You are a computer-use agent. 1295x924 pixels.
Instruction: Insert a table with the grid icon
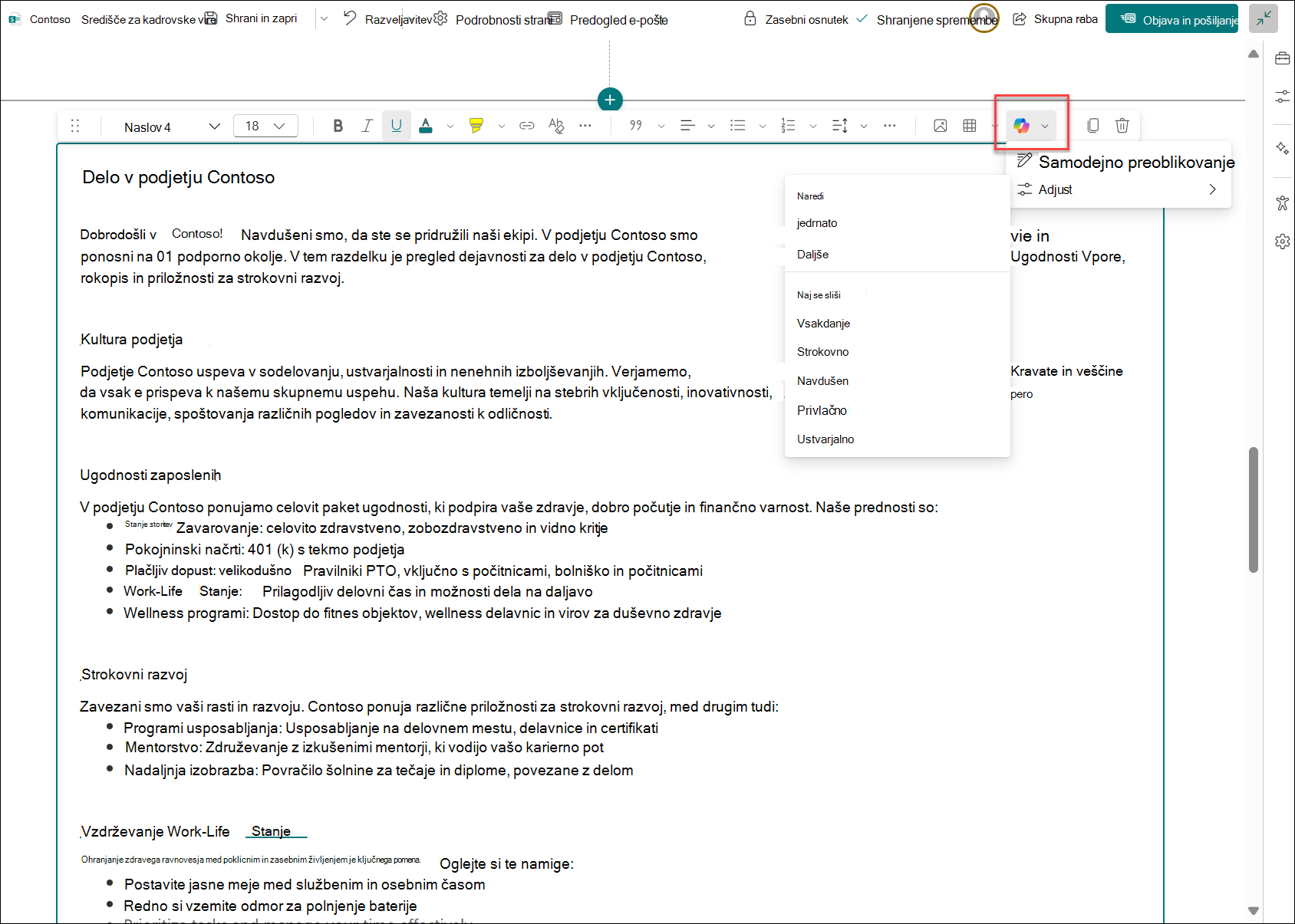pos(970,126)
